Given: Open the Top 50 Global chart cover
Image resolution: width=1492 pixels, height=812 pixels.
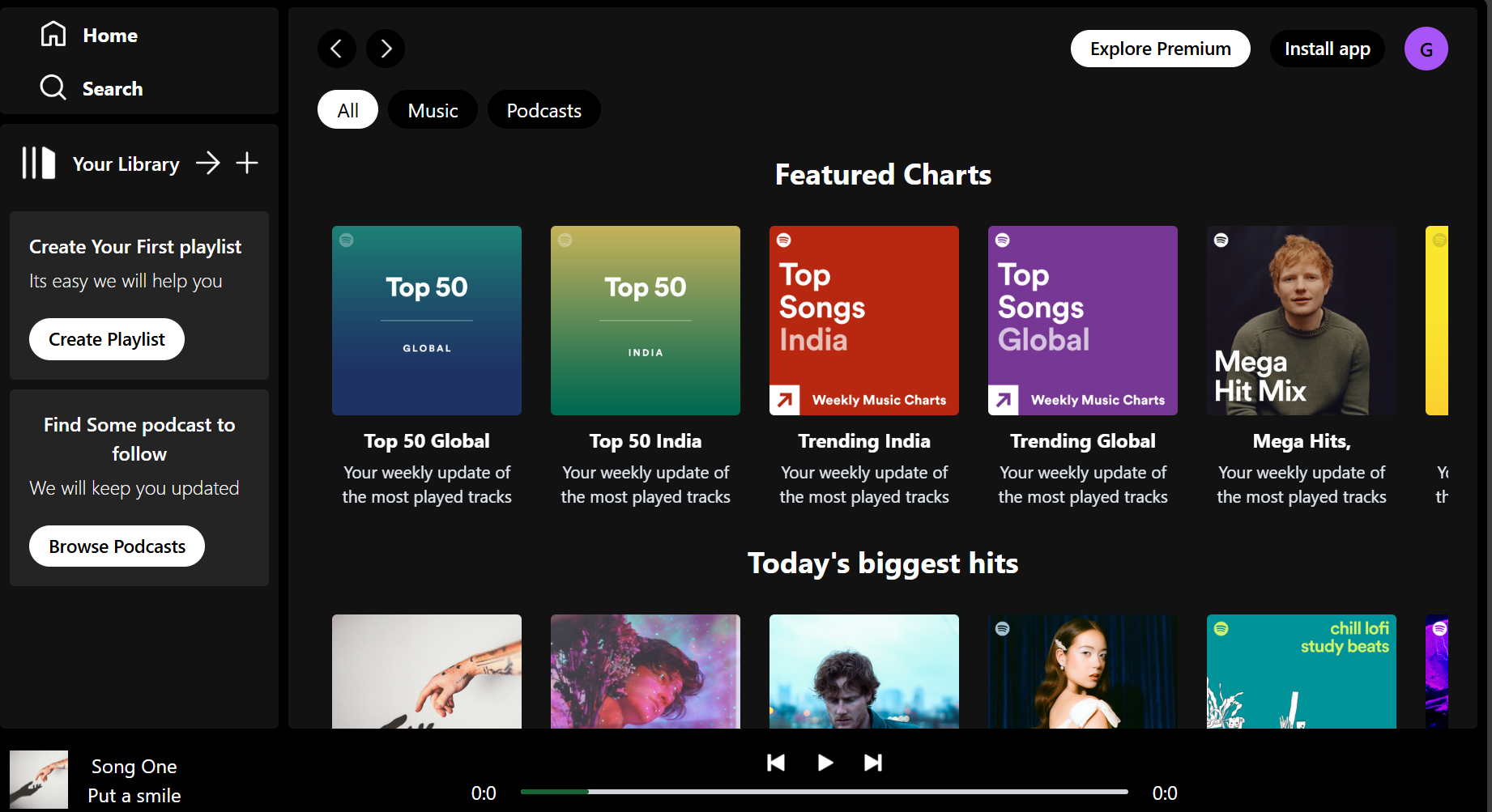Looking at the screenshot, I should point(427,321).
